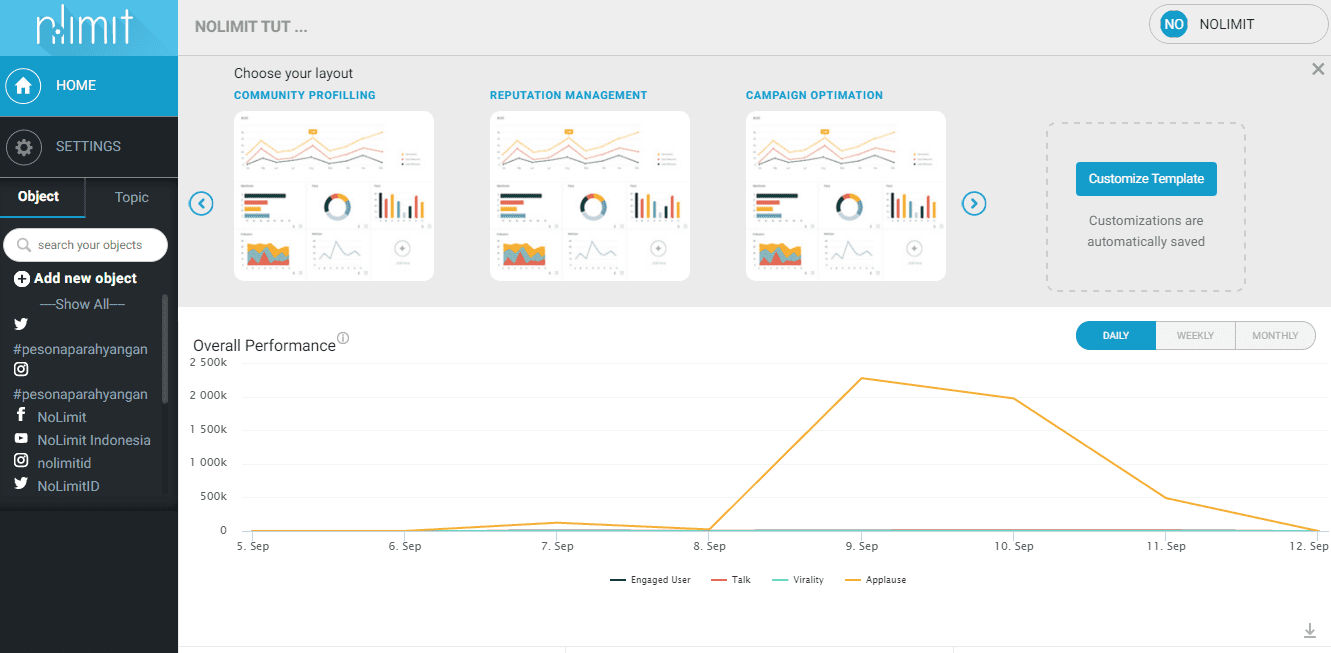Switch to the Topic tab
This screenshot has height=653, width=1331.
[x=132, y=197]
